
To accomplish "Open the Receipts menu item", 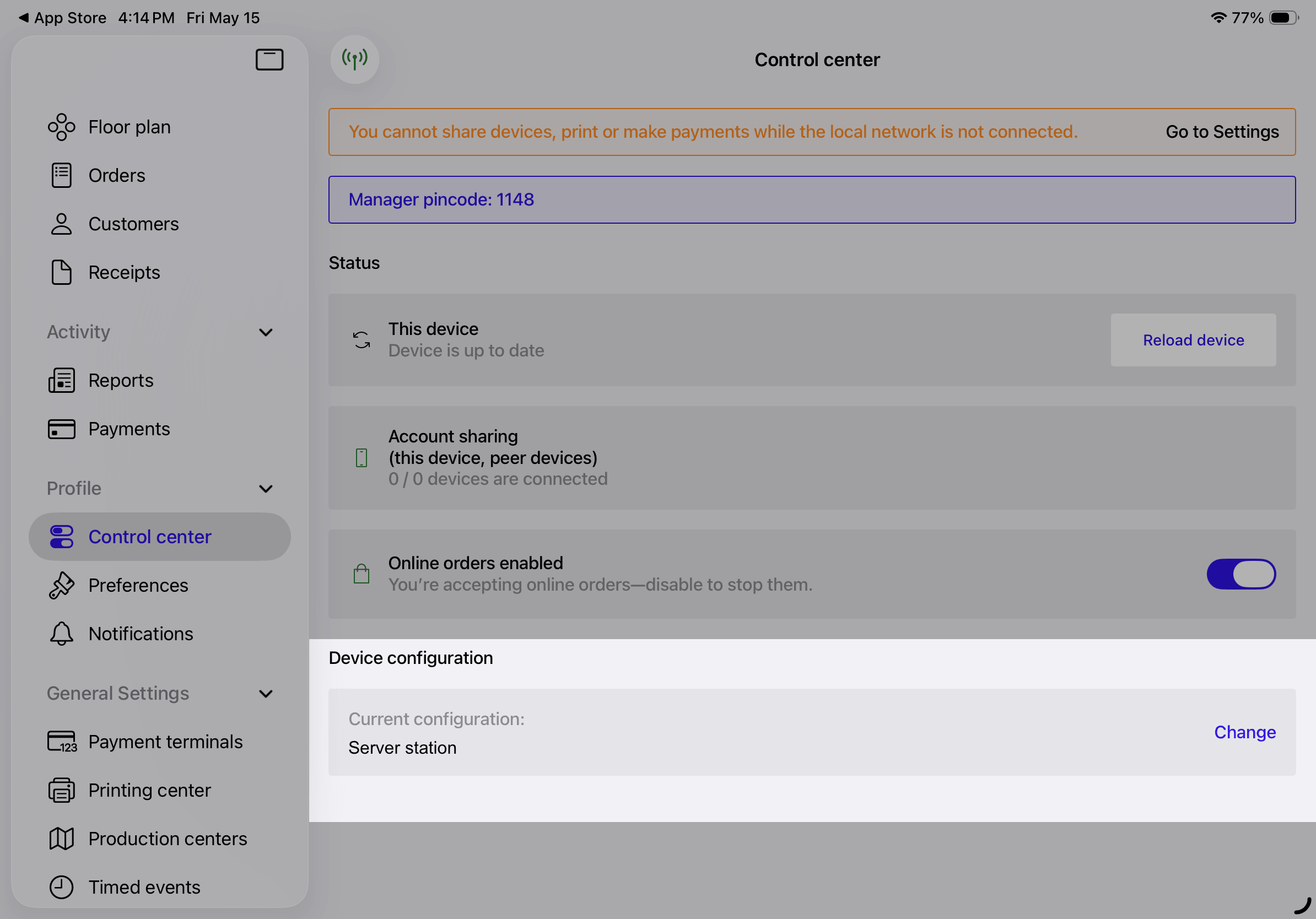I will [x=160, y=272].
